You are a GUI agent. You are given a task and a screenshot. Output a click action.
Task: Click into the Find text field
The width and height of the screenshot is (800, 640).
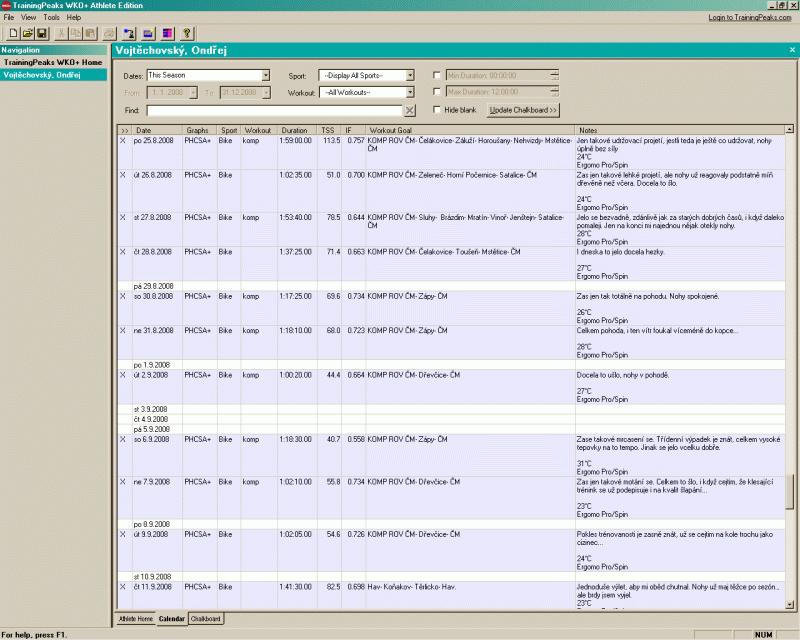pyautogui.click(x=274, y=110)
